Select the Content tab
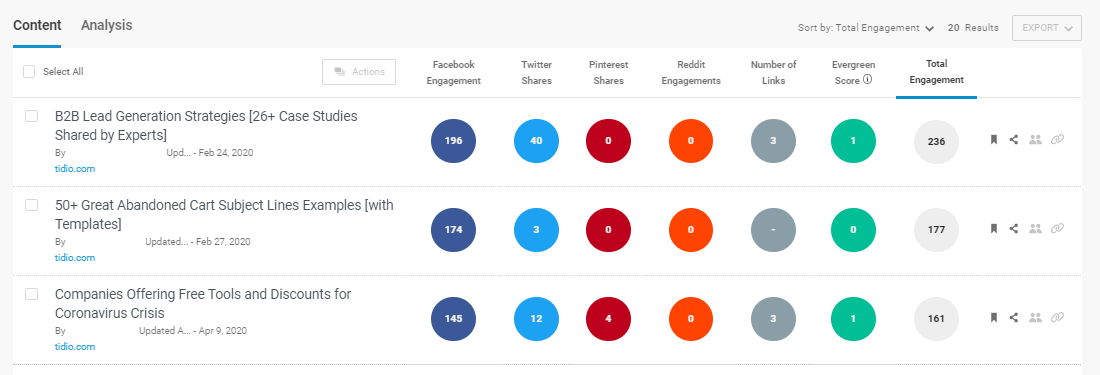1100x375 pixels. coord(37,25)
